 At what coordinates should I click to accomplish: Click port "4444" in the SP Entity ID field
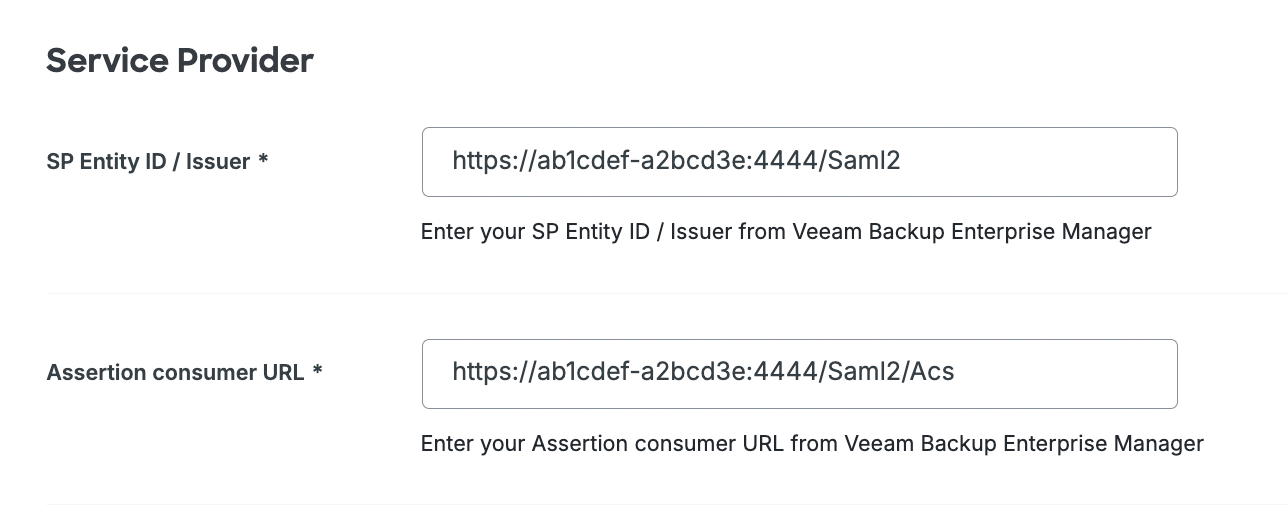click(x=791, y=161)
